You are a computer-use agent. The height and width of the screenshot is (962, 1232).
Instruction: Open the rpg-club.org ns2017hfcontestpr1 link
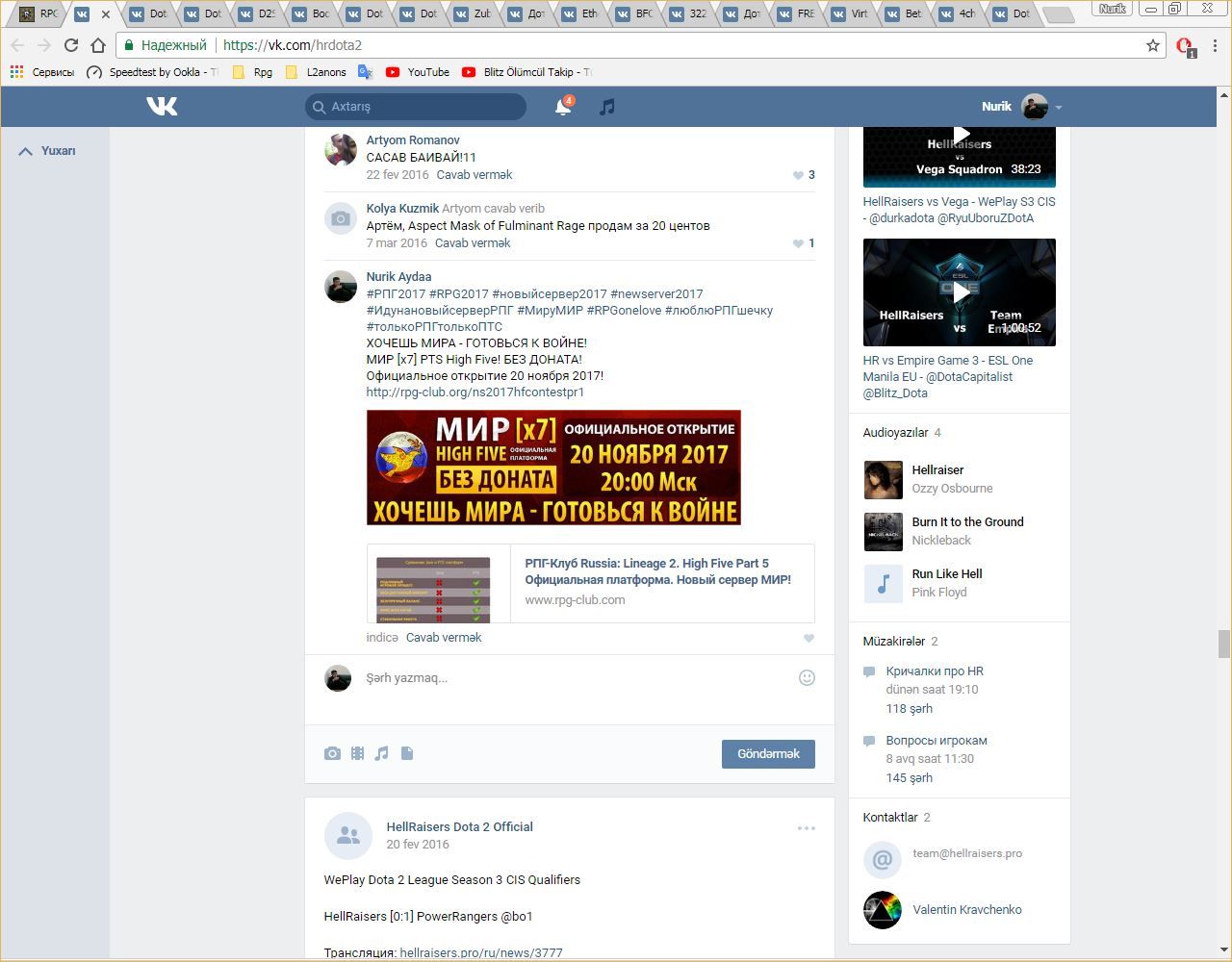[x=475, y=392]
